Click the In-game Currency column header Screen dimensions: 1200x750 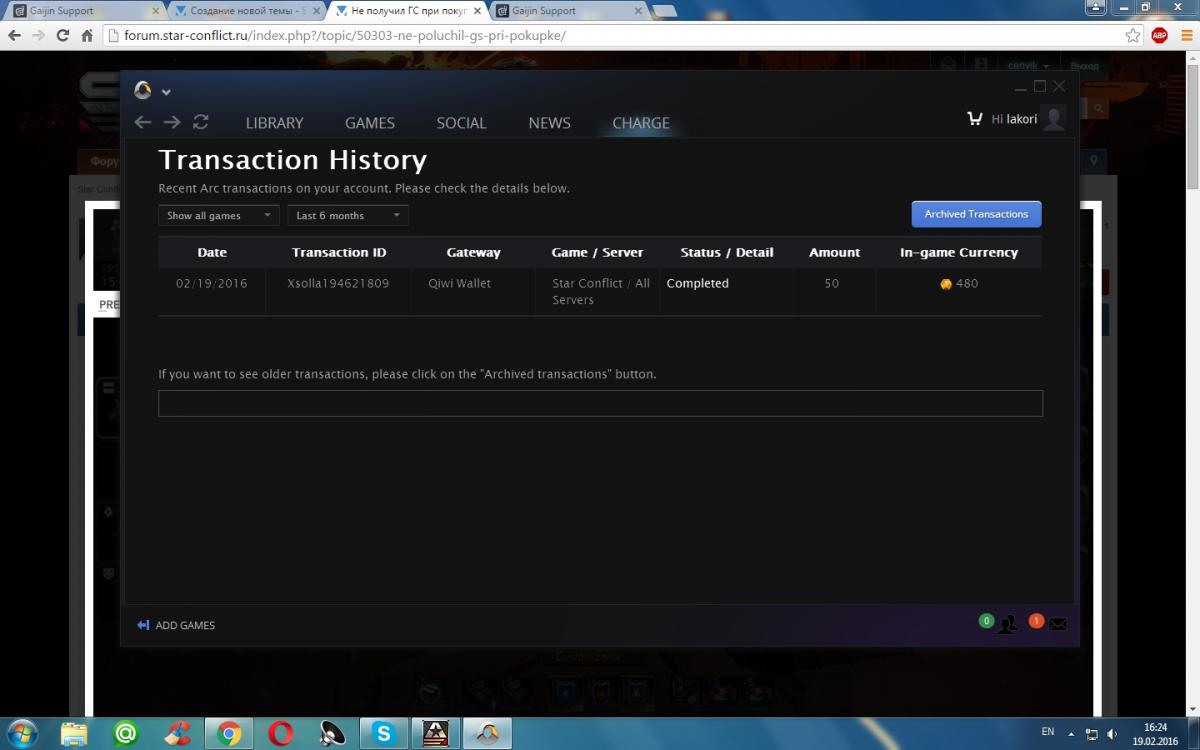(959, 253)
